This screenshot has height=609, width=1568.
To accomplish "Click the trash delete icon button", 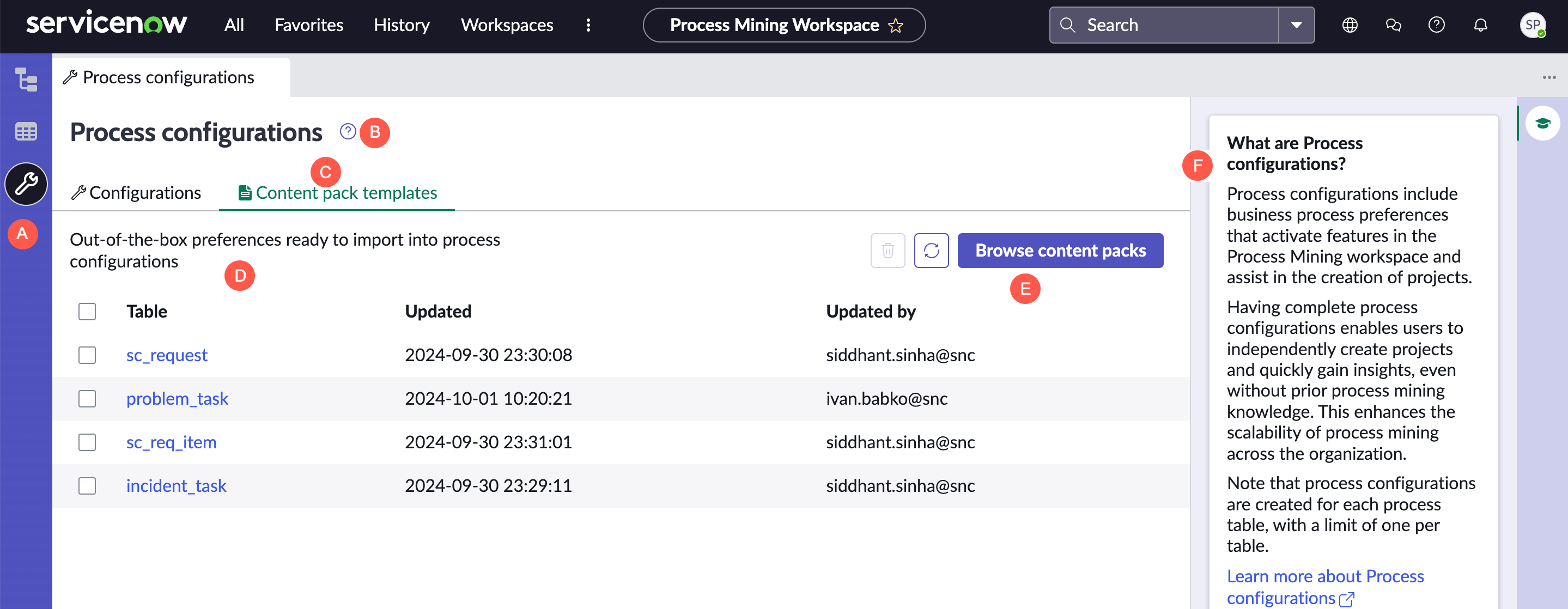I will (x=888, y=251).
